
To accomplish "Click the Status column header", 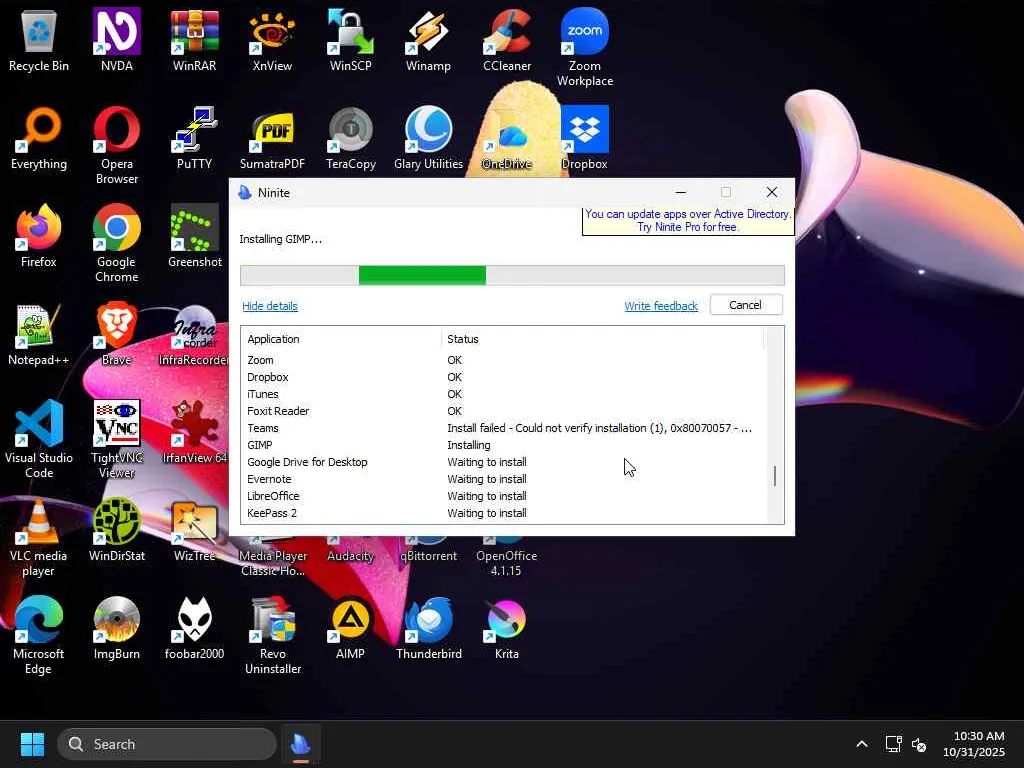I will click(603, 339).
